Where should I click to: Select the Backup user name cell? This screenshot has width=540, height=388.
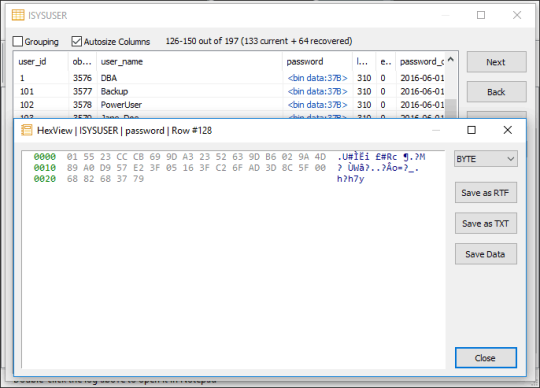114,92
